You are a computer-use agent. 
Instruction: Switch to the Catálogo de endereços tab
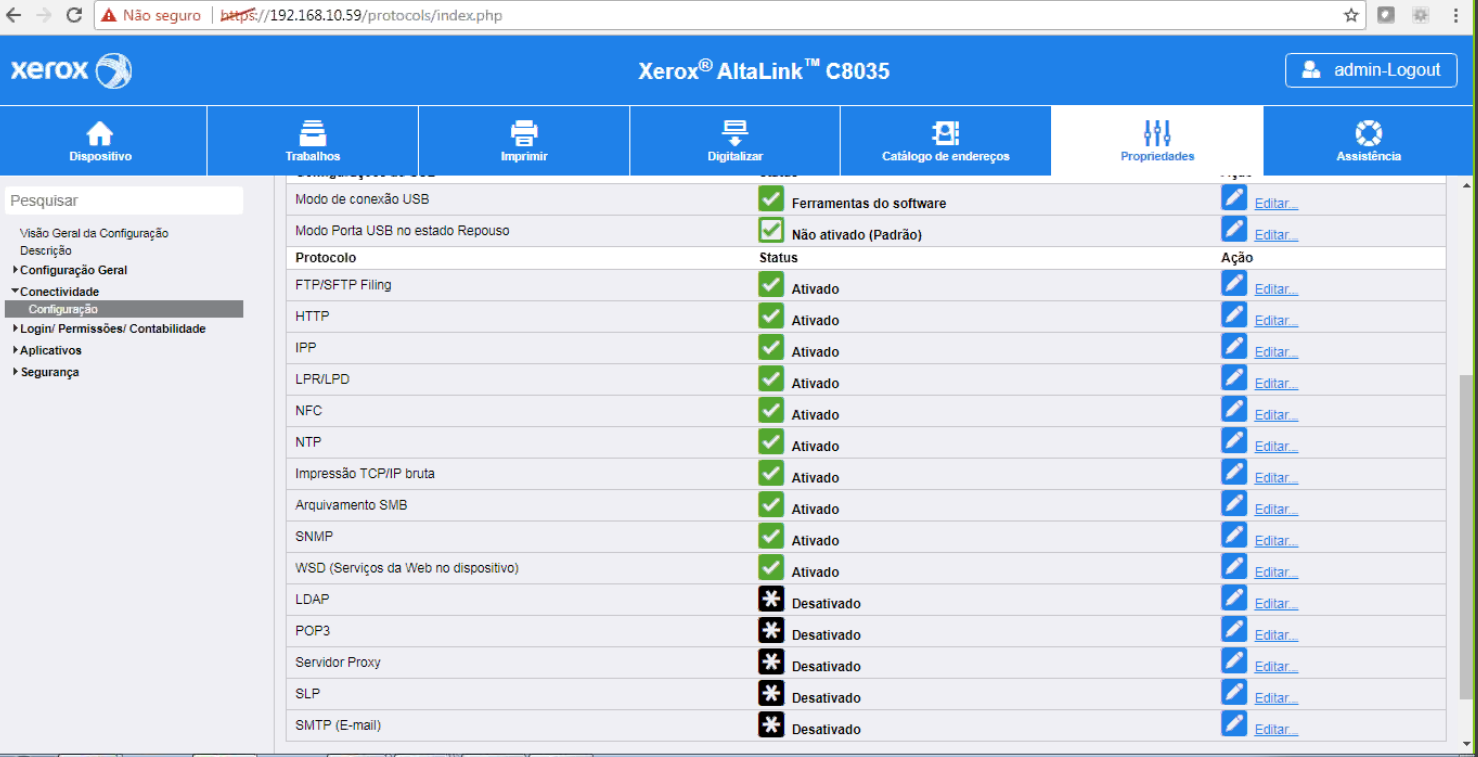click(945, 141)
